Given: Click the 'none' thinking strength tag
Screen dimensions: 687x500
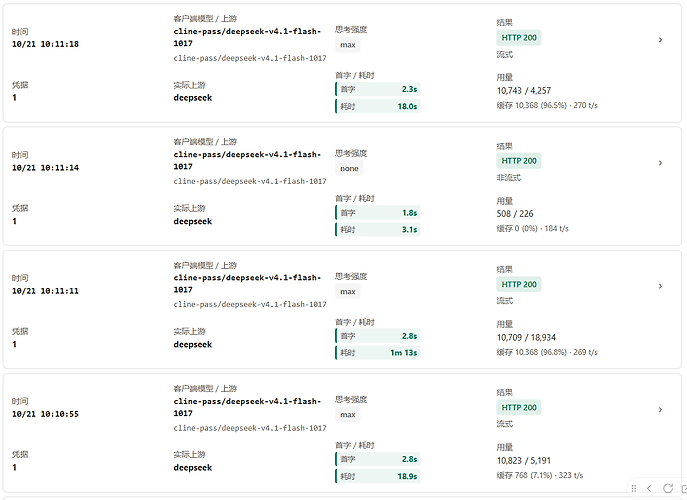Looking at the screenshot, I should (x=349, y=168).
